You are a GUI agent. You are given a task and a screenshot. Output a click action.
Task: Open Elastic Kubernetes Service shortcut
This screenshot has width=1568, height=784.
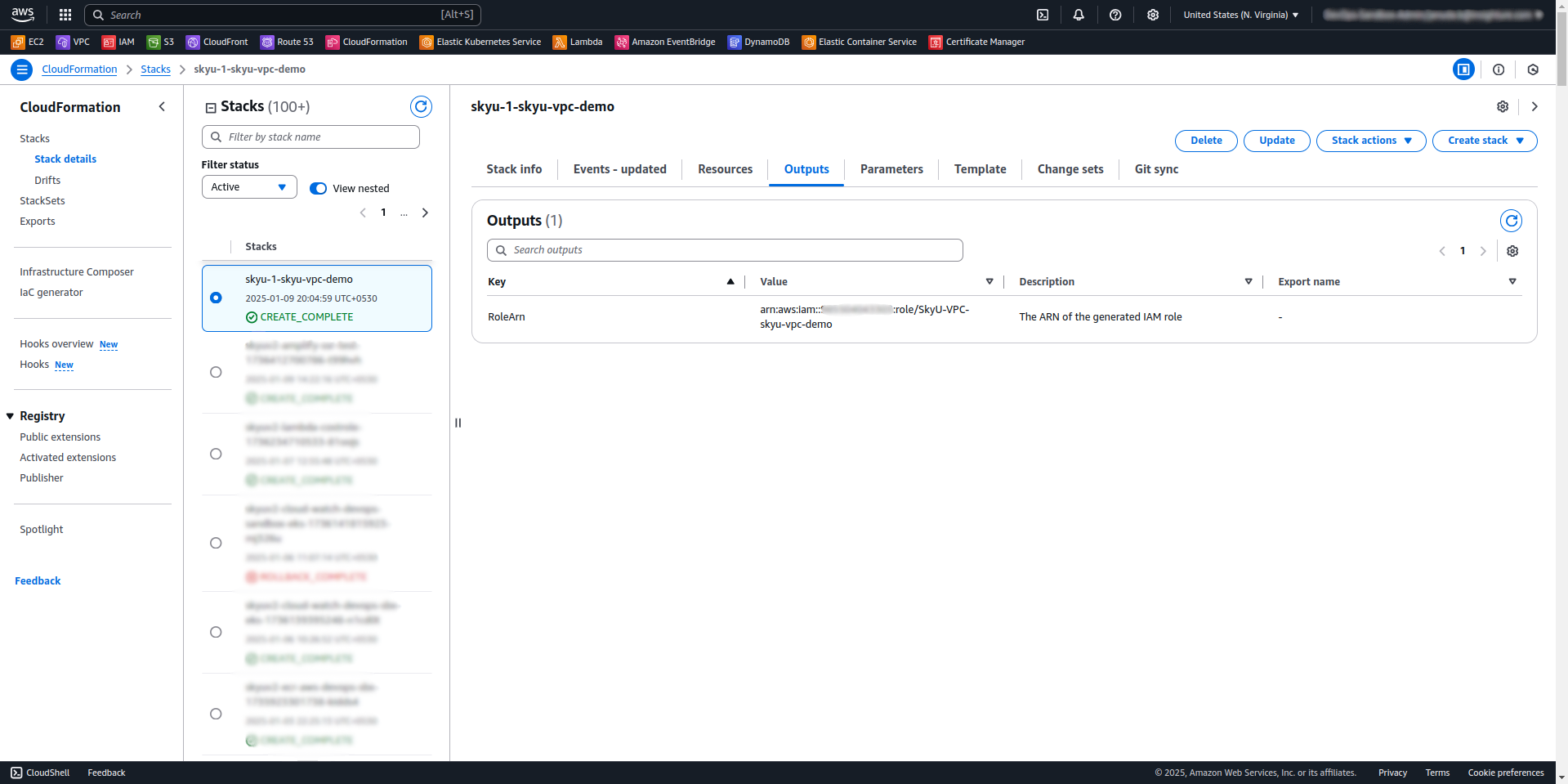click(x=480, y=42)
